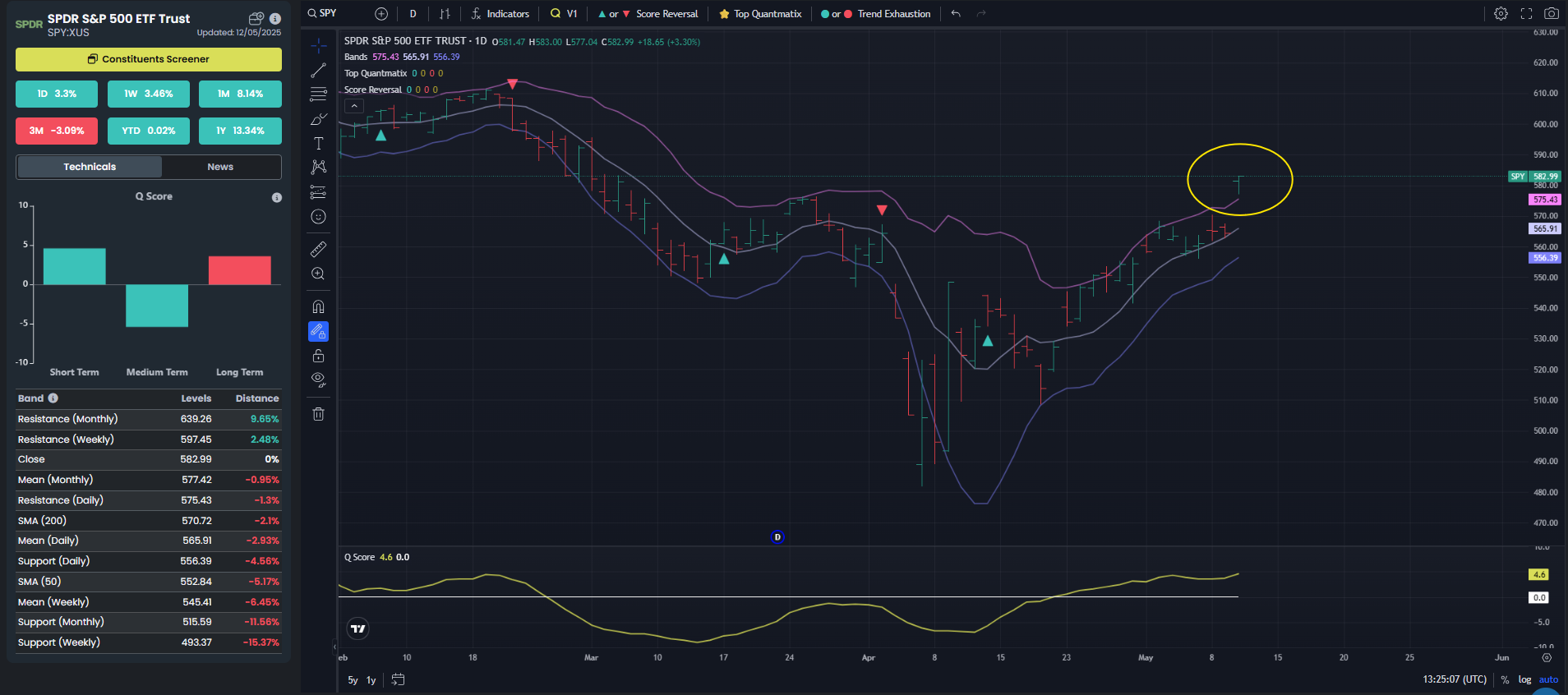Click the redo arrow

(981, 13)
